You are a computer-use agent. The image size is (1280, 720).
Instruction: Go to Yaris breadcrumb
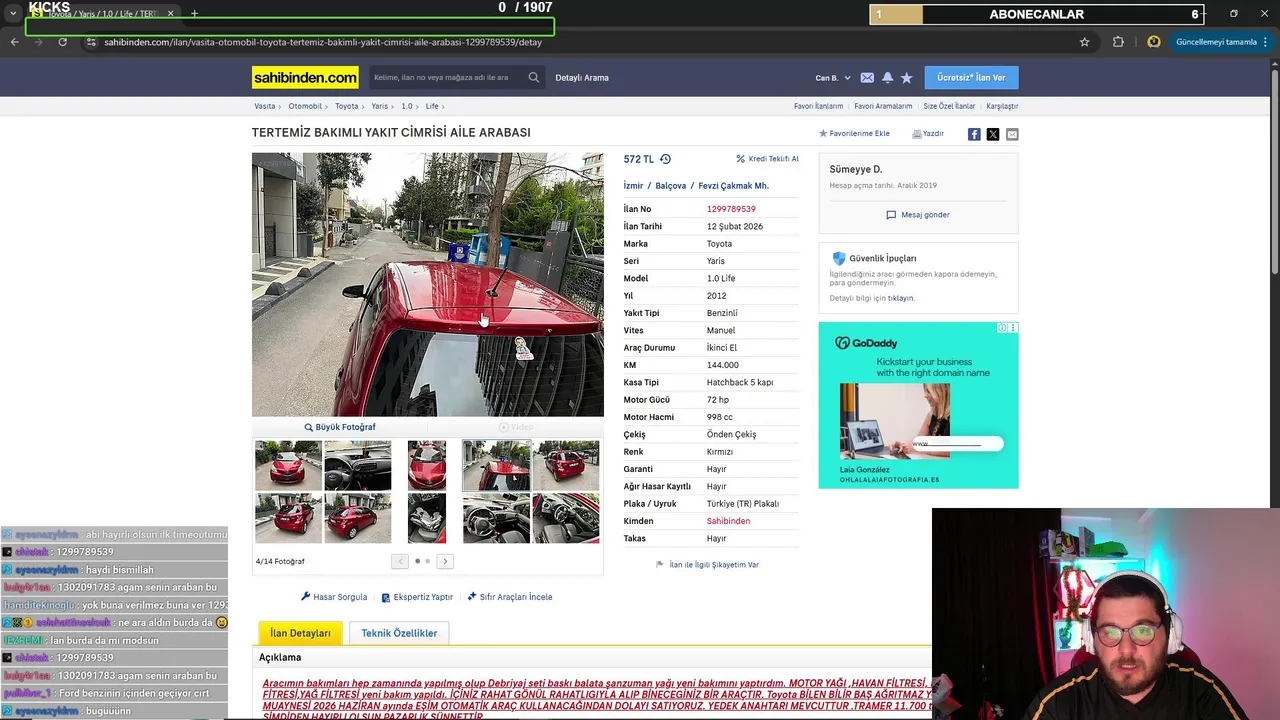[x=380, y=106]
